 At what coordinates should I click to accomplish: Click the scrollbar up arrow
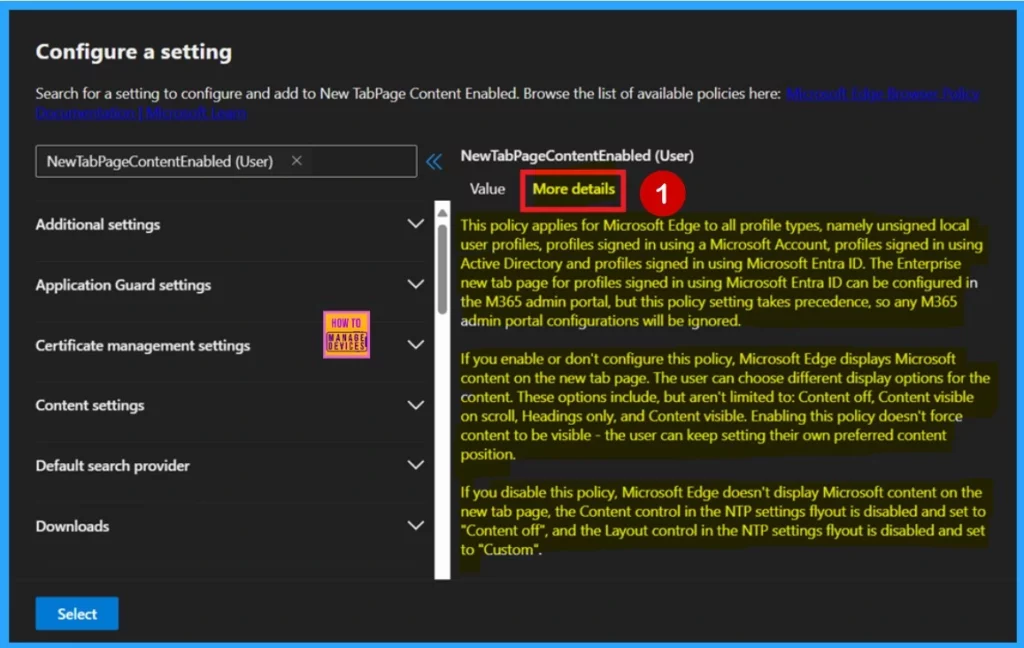pos(442,213)
